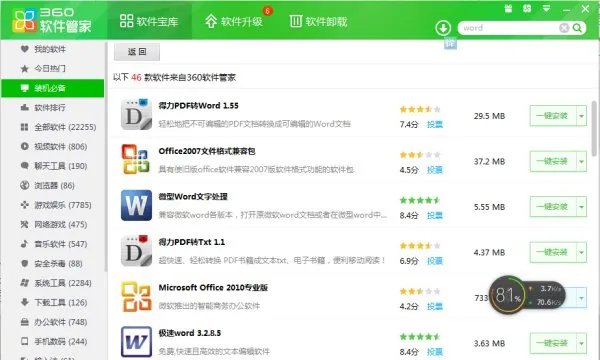Click the 返回 button
This screenshot has height=360, width=600.
click(137, 52)
